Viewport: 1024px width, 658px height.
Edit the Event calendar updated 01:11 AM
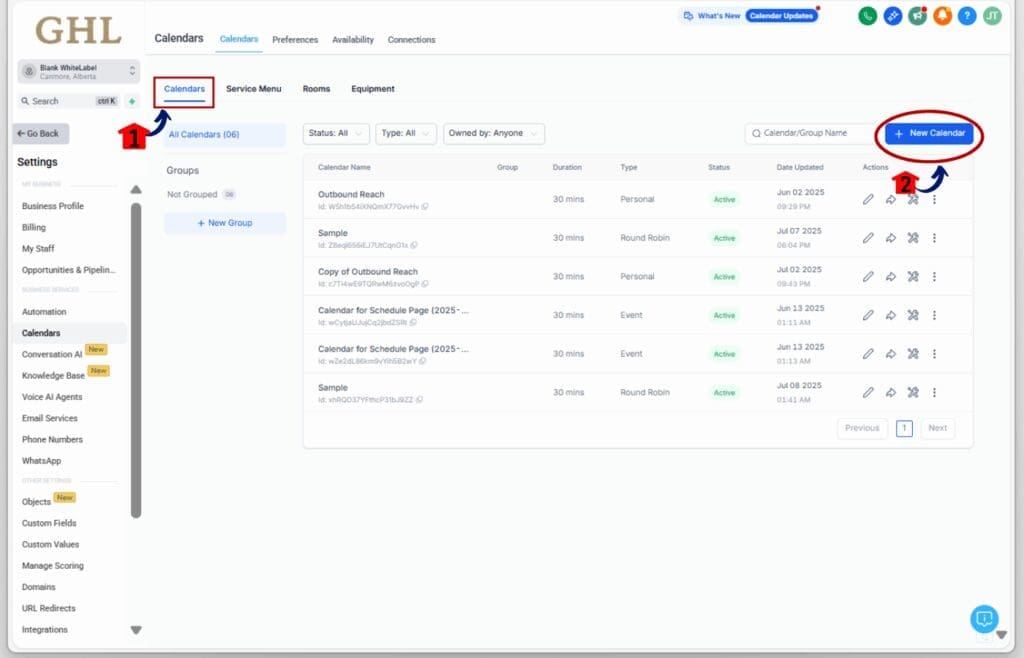[x=868, y=315]
